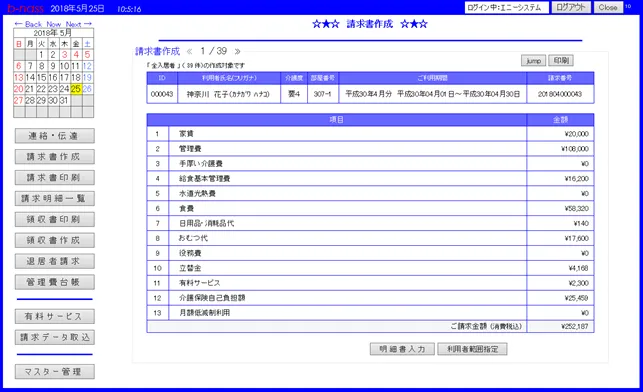
Task: Click 明細書入力 button
Action: pyautogui.click(x=402, y=349)
